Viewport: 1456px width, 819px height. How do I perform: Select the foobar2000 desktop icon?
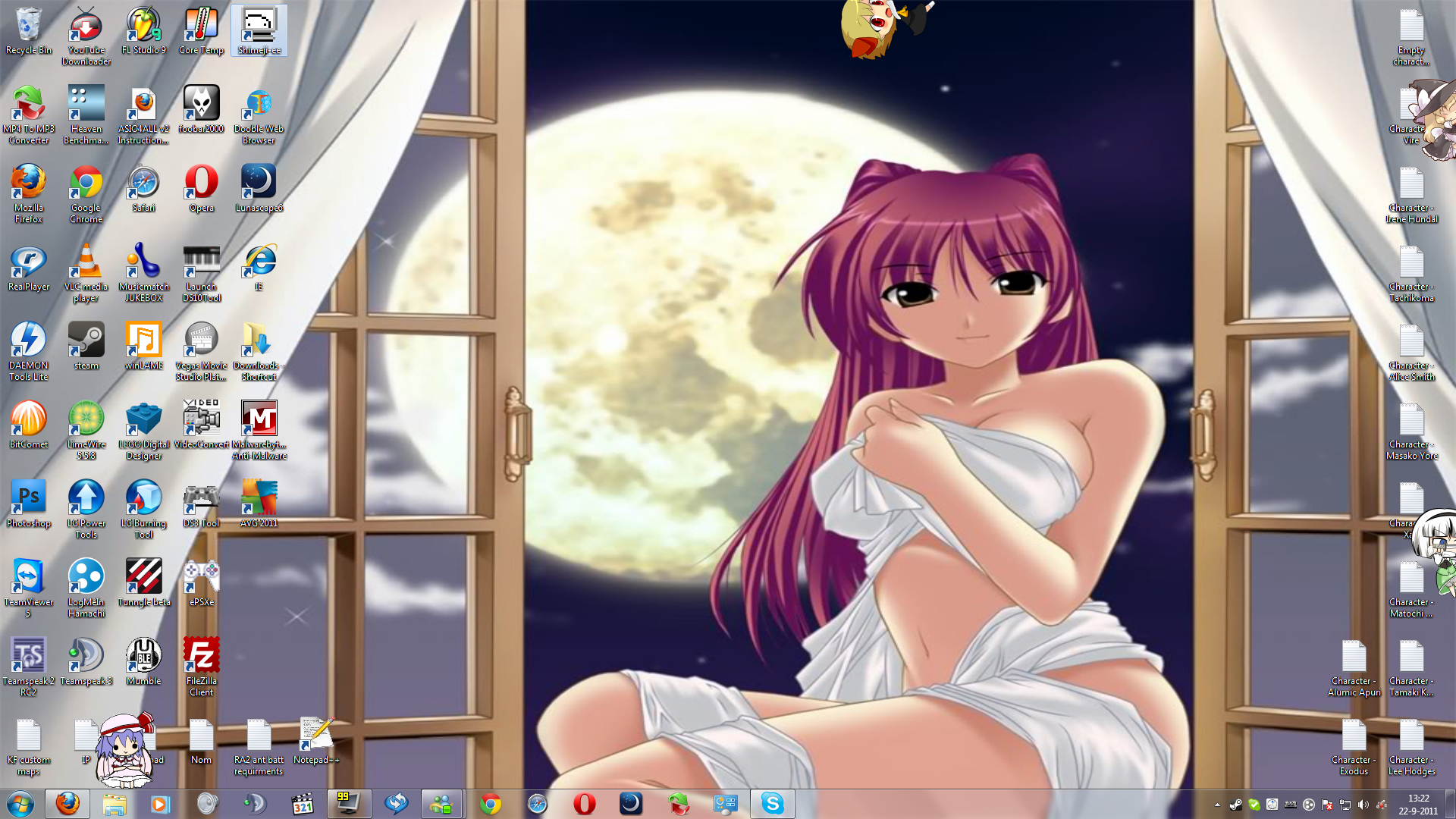pos(201,109)
